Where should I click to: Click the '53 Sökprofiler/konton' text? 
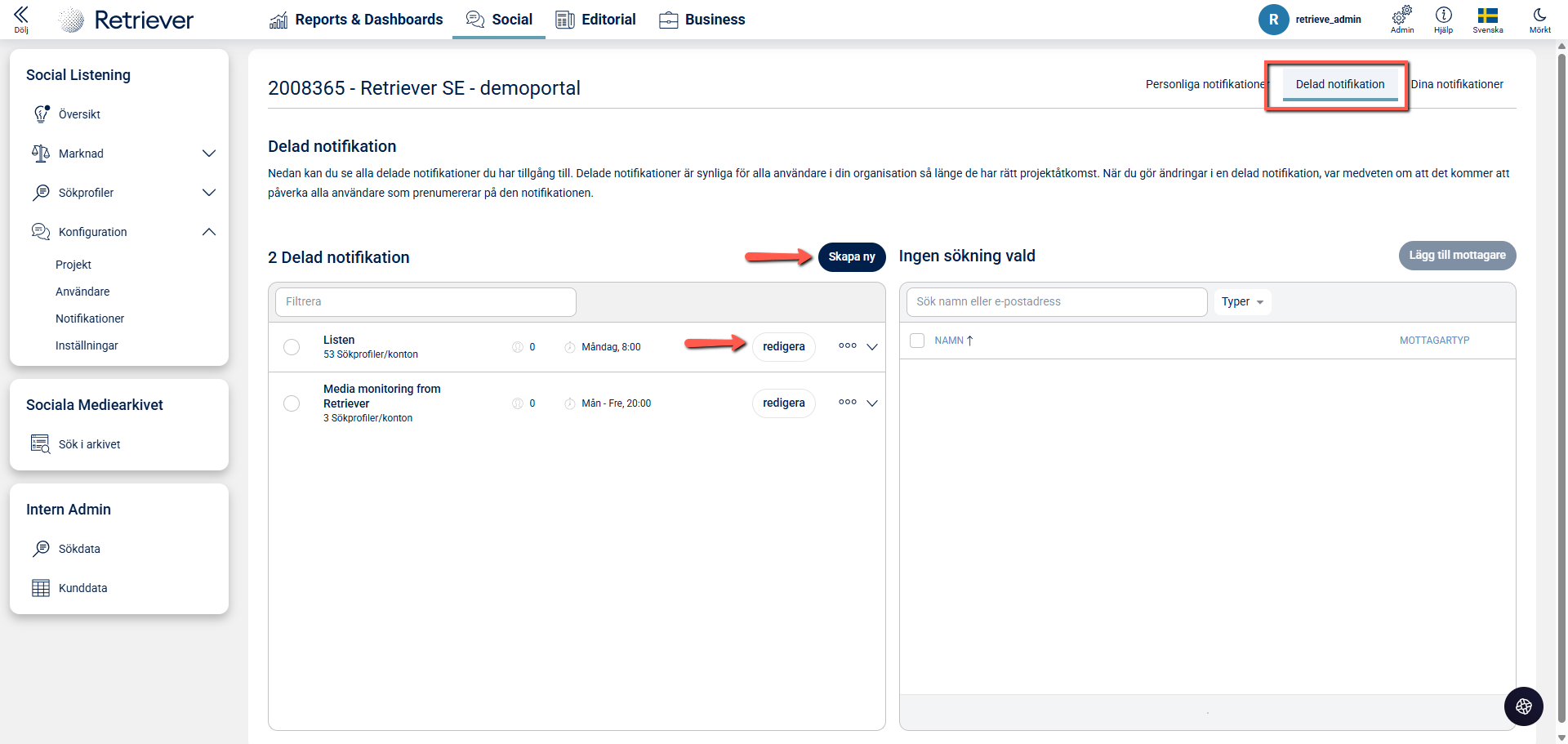[371, 354]
